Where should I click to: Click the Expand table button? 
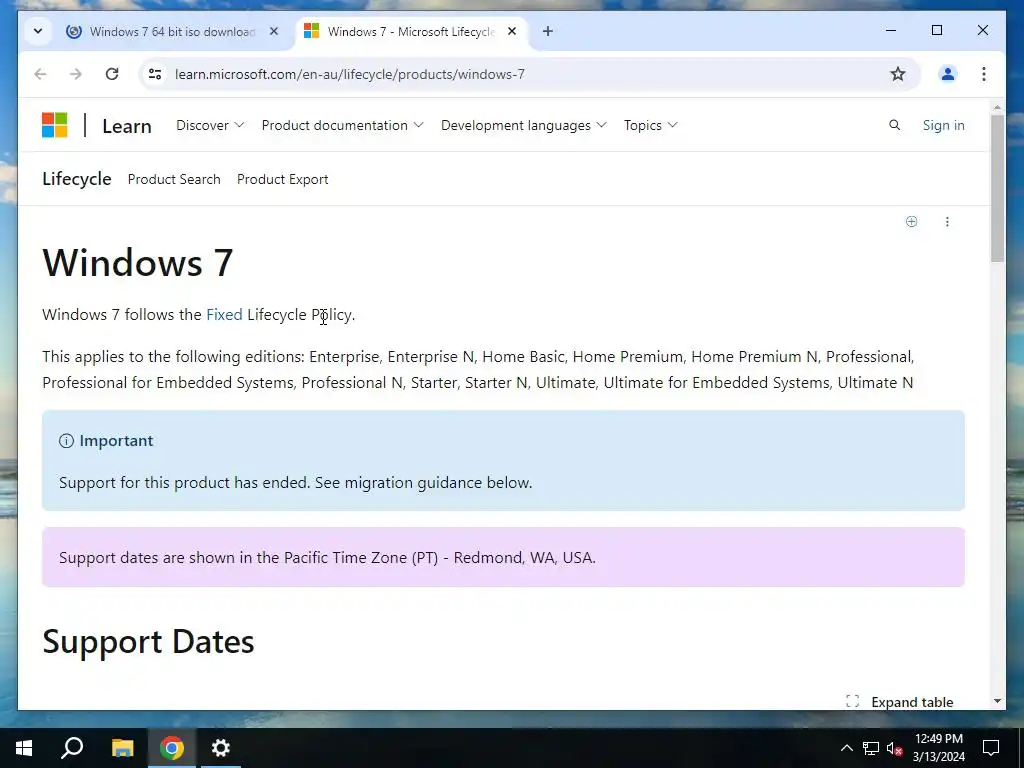(900, 701)
